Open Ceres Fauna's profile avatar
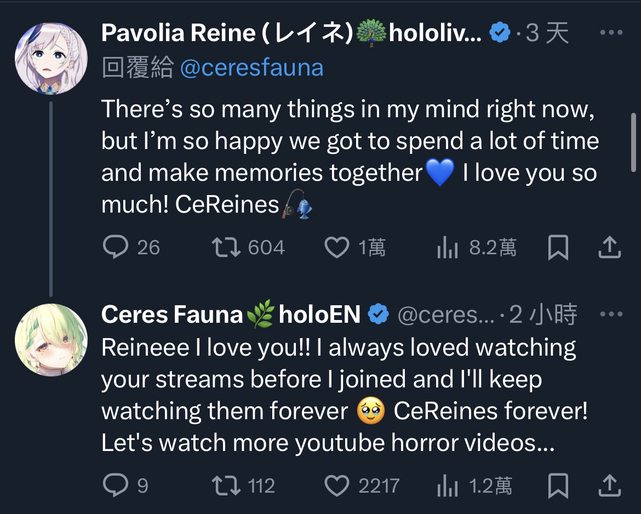The height and width of the screenshot is (514, 641). pyautogui.click(x=50, y=340)
